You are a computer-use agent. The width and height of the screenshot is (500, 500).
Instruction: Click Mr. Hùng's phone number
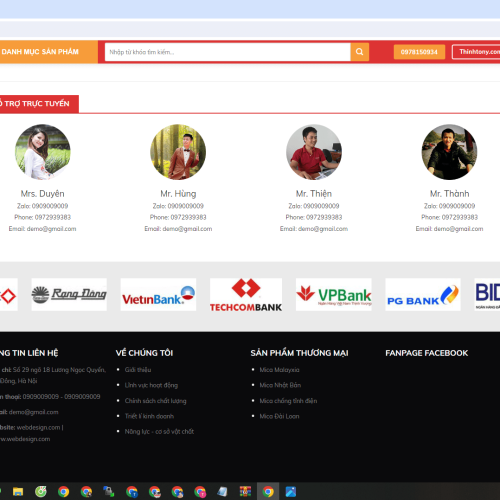pyautogui.click(x=189, y=217)
